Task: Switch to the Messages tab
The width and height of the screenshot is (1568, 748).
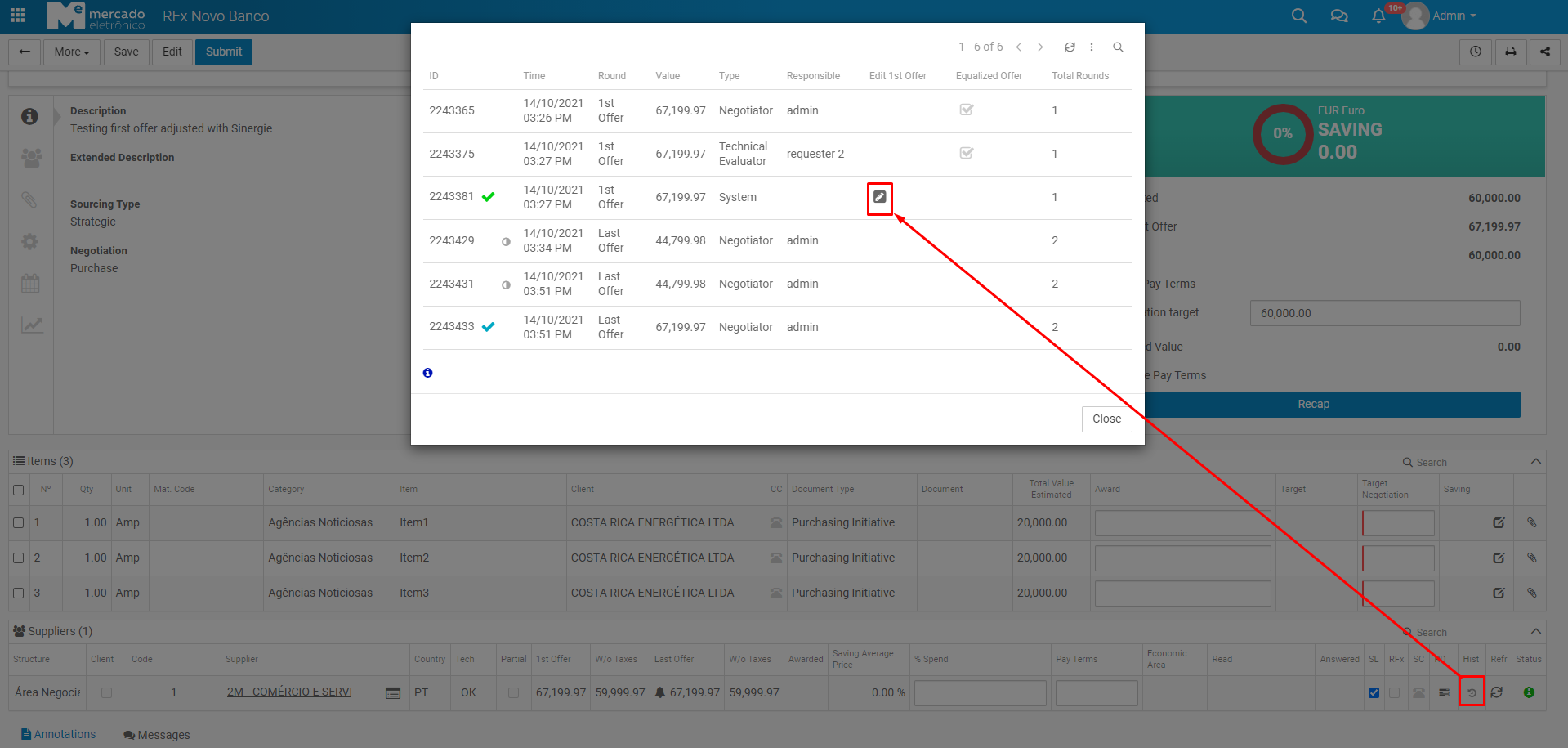Action: point(157,735)
